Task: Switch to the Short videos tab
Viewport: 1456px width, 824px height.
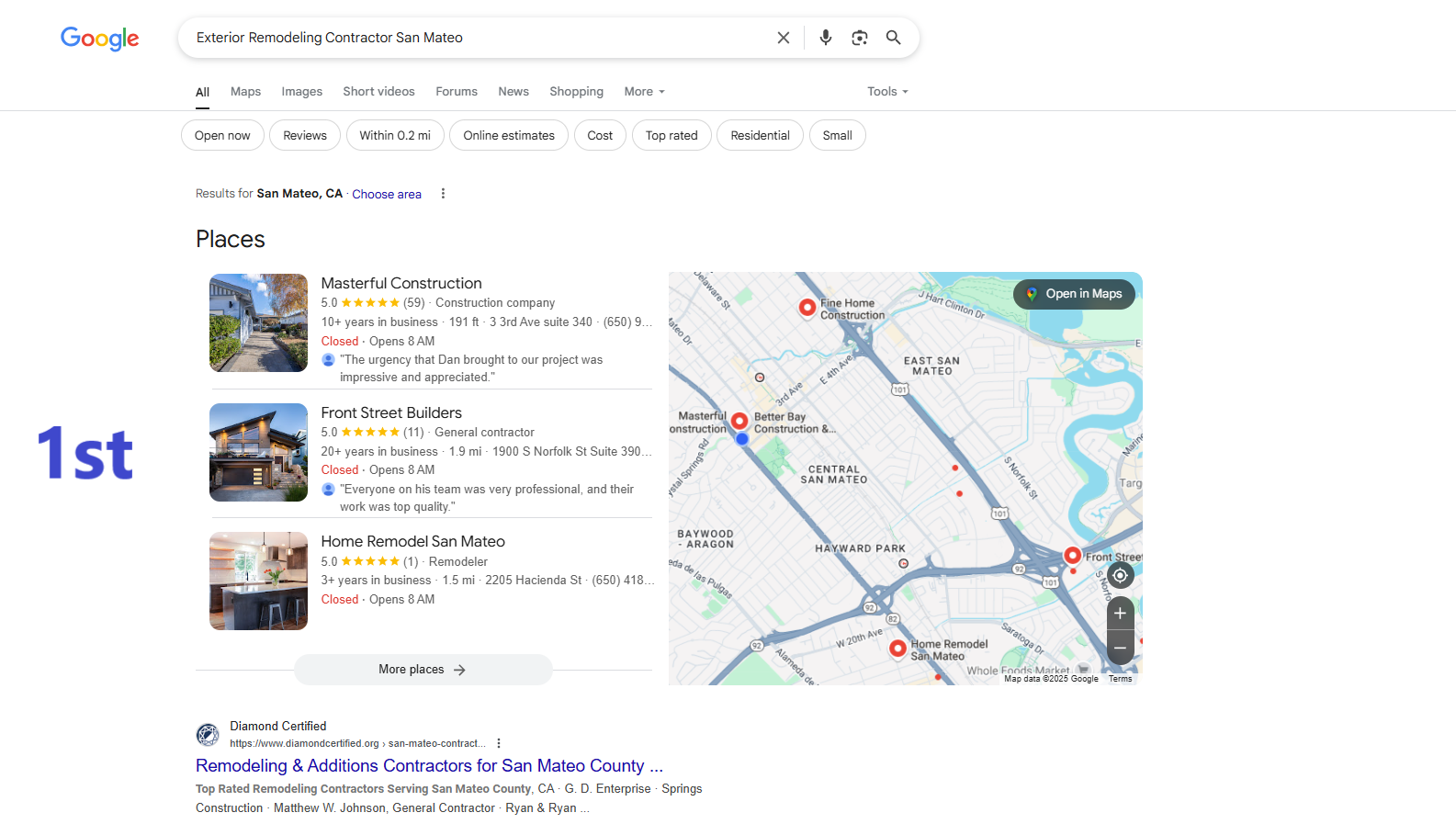Action: (378, 92)
